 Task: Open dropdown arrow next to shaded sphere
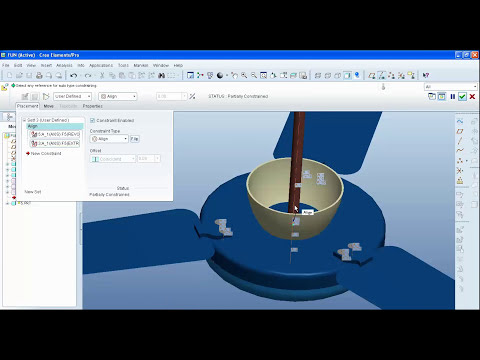point(227,76)
